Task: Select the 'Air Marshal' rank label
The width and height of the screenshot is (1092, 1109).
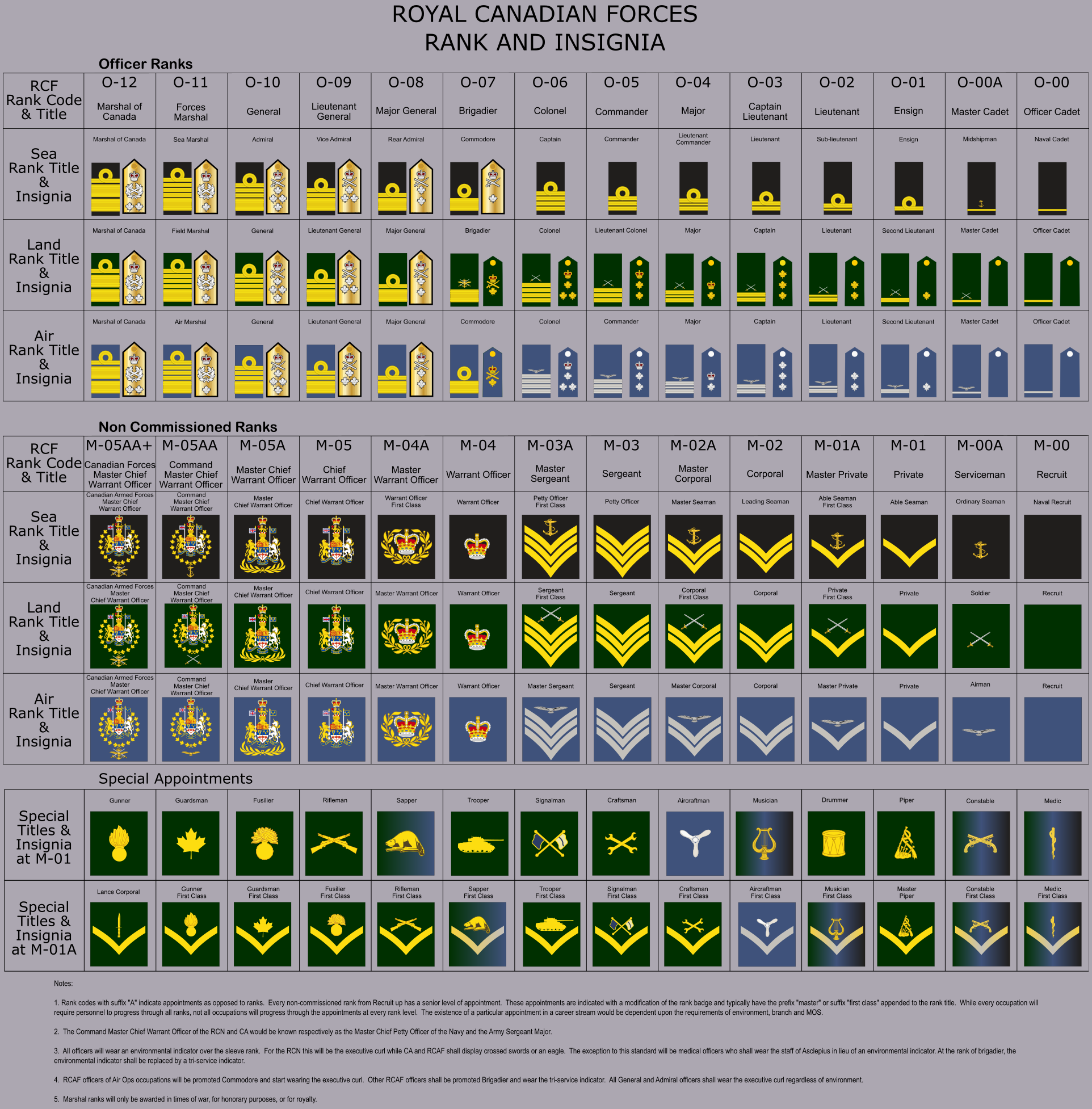Action: coord(190,322)
